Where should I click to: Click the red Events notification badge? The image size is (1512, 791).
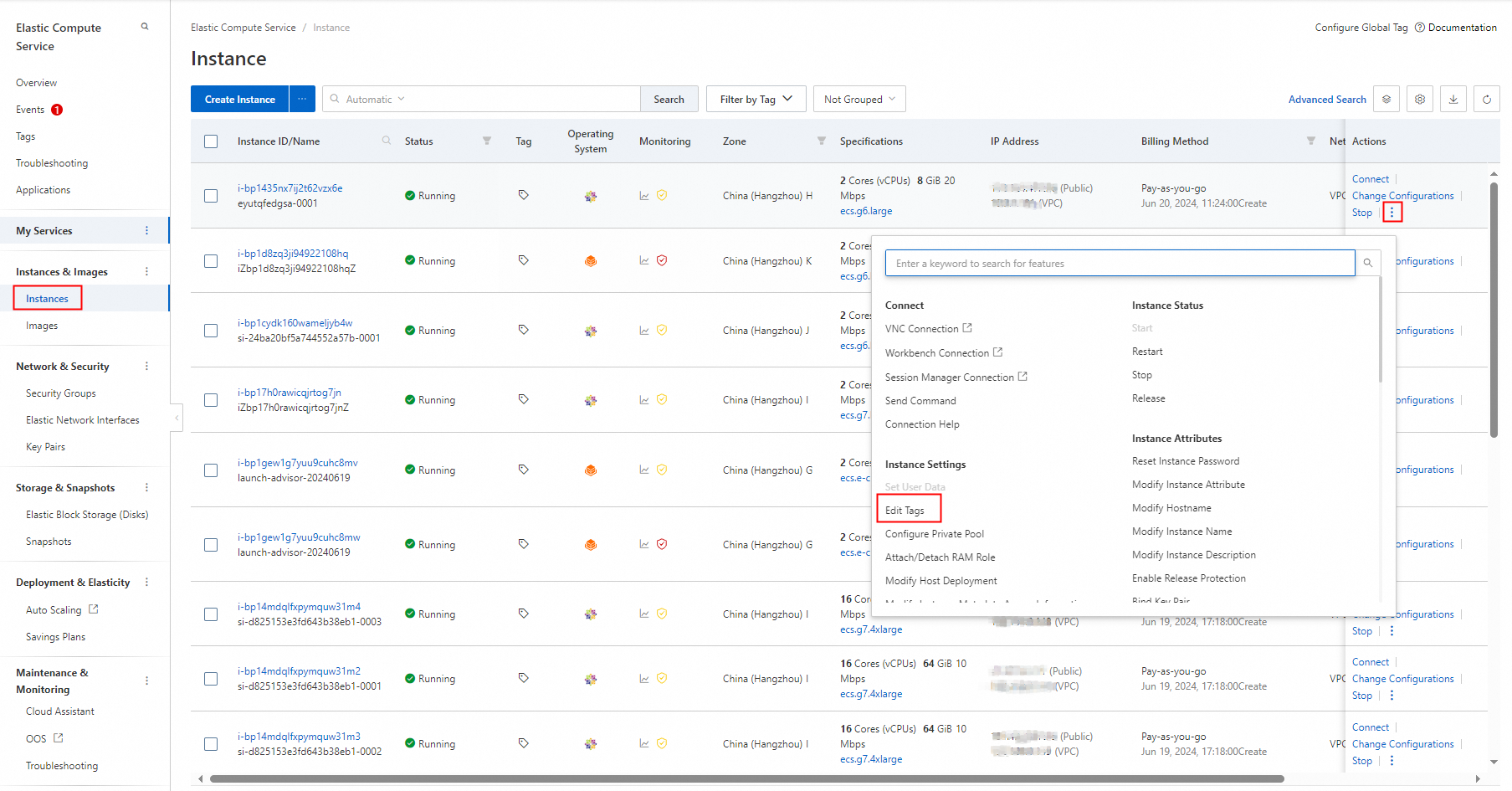(x=57, y=110)
